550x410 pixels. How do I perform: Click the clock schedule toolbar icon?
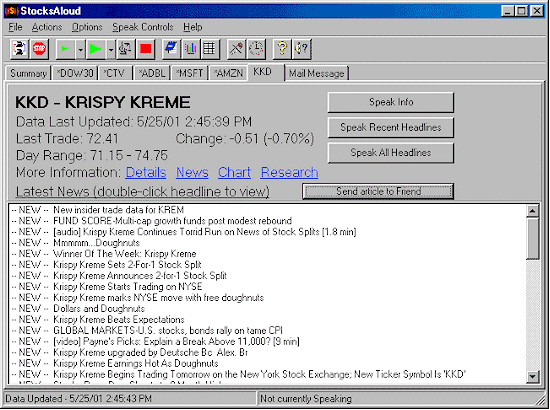pyautogui.click(x=256, y=49)
